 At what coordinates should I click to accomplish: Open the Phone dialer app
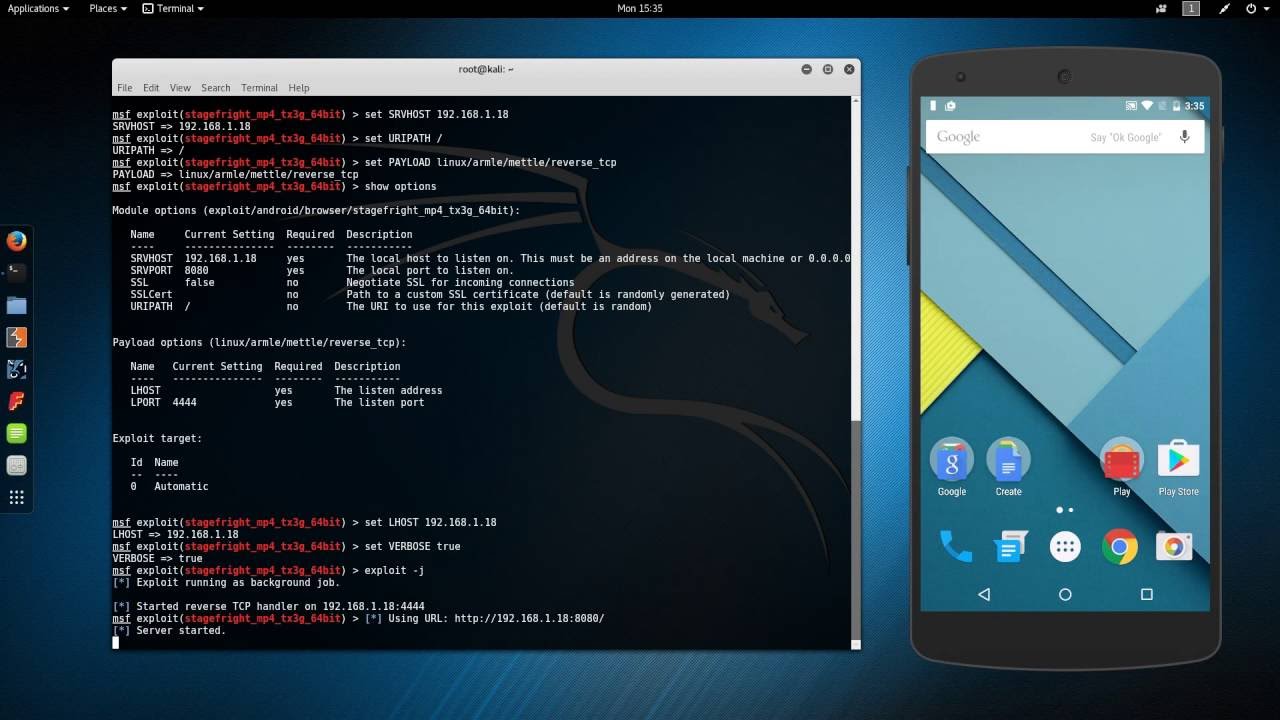coord(955,546)
